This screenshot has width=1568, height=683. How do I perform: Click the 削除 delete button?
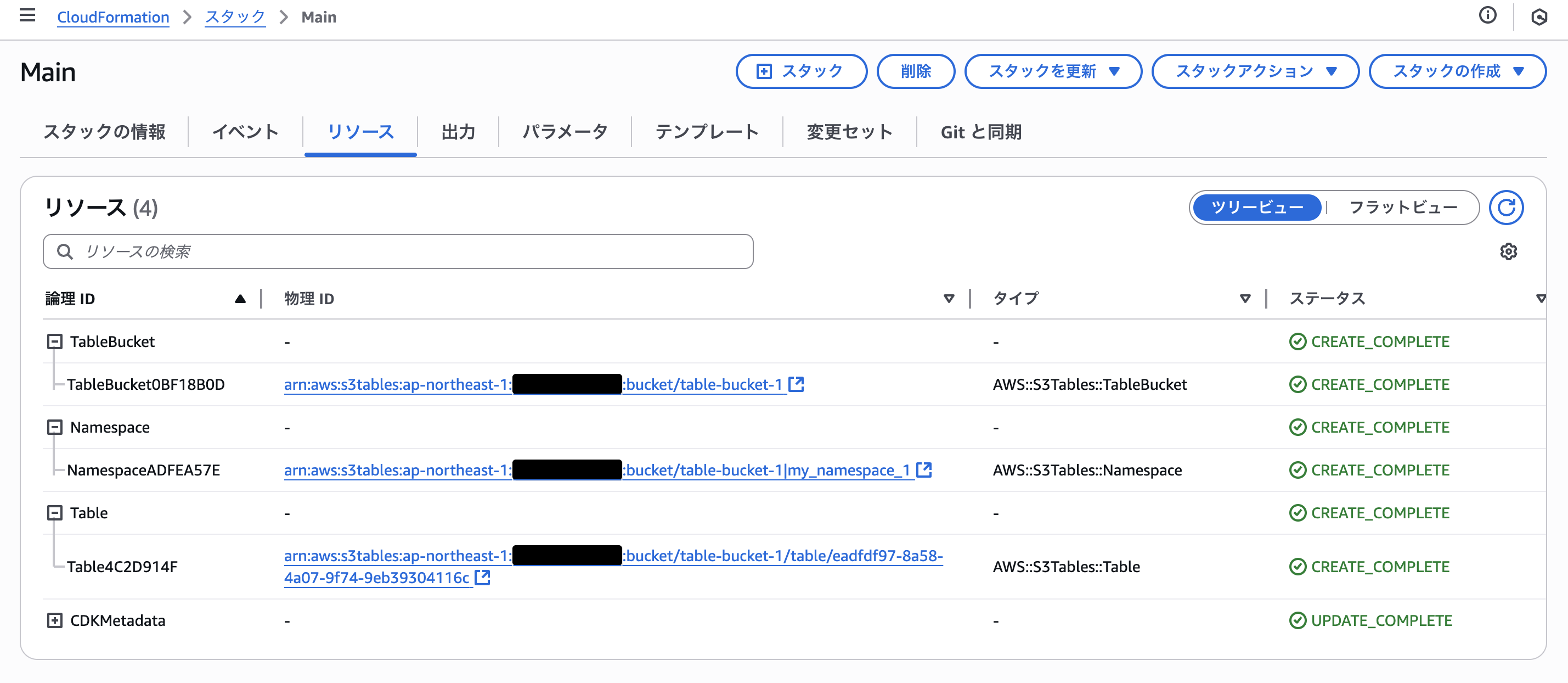click(x=916, y=71)
